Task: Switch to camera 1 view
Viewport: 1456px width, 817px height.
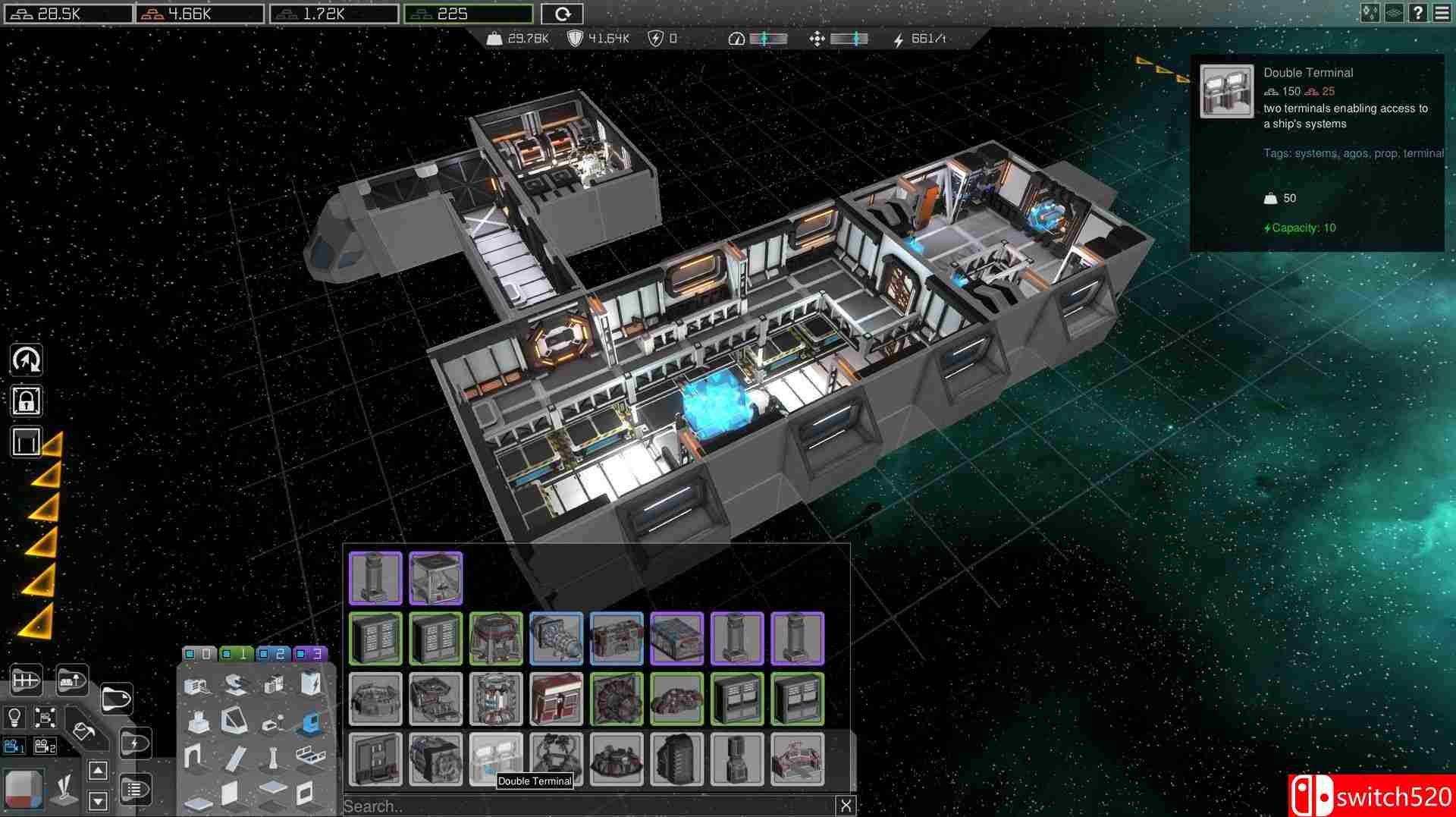Action: pos(14,746)
